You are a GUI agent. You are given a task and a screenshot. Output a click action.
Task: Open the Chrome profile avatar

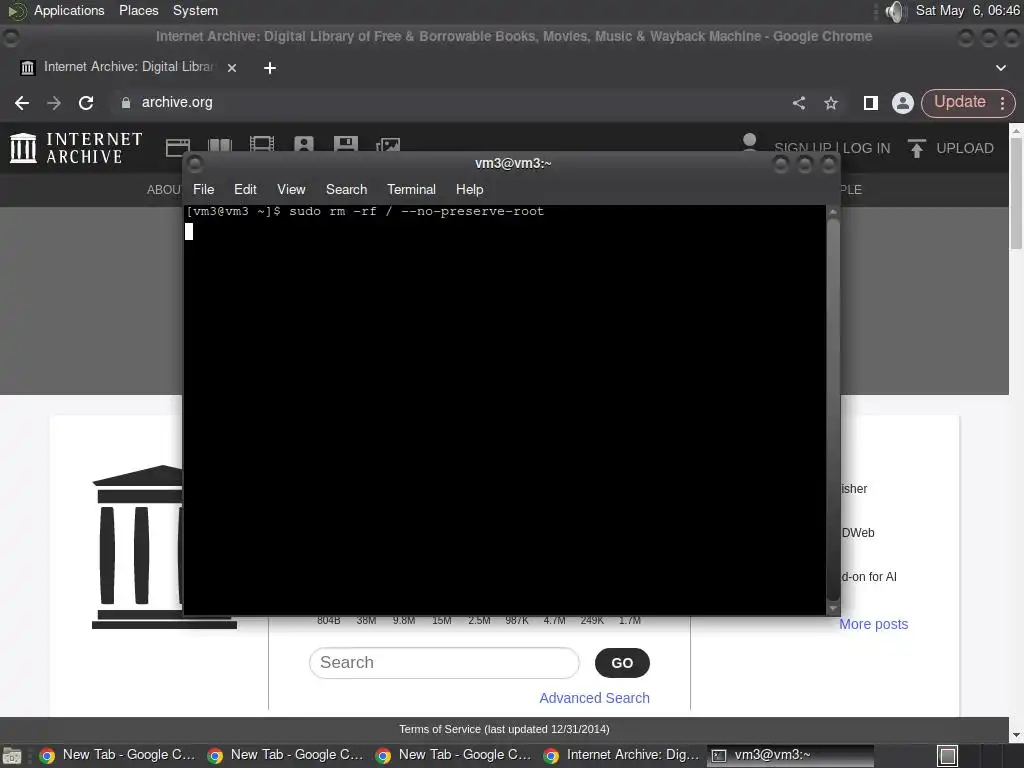pyautogui.click(x=903, y=103)
